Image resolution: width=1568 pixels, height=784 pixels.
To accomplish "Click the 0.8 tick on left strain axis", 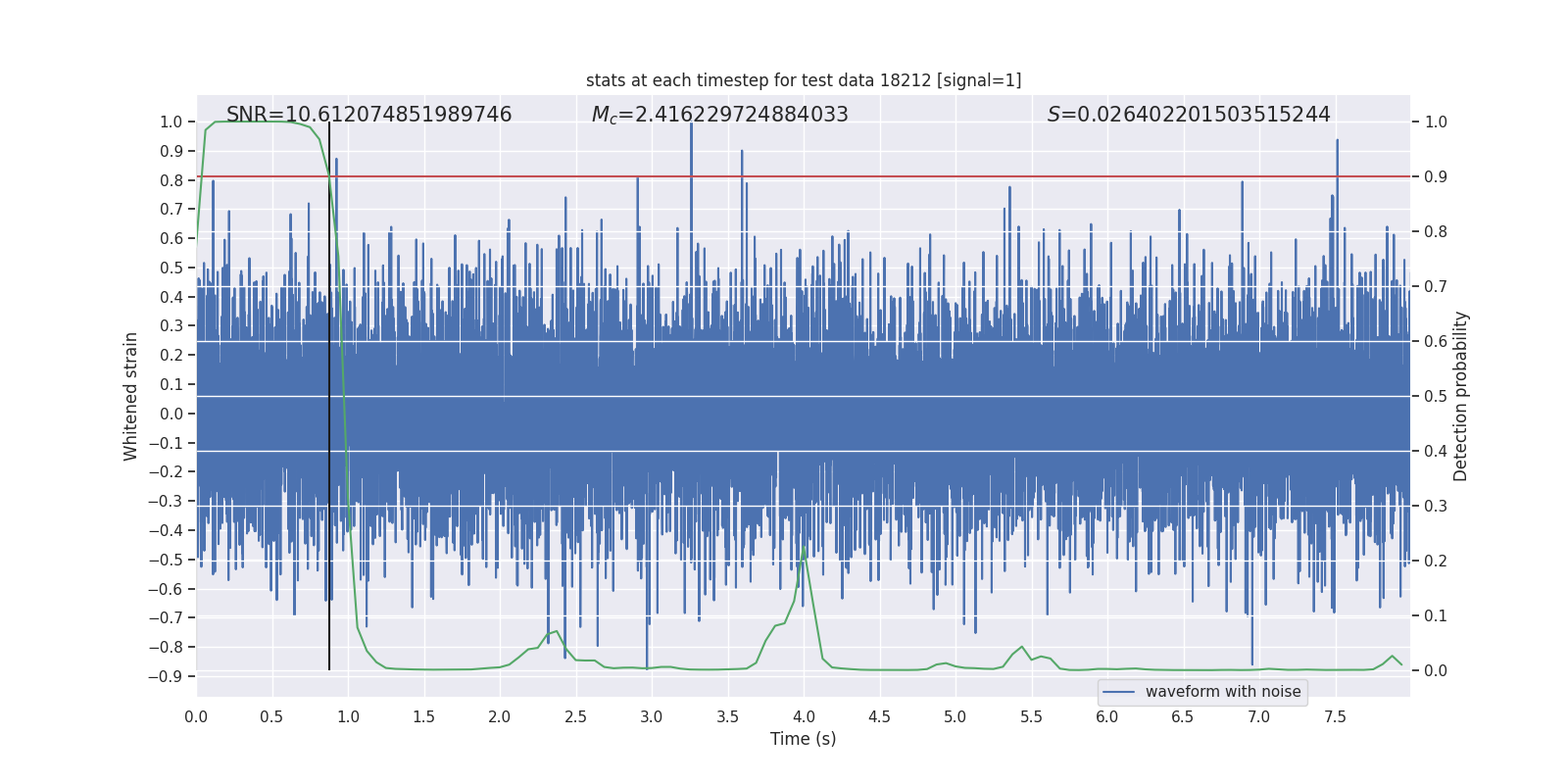I will [171, 180].
